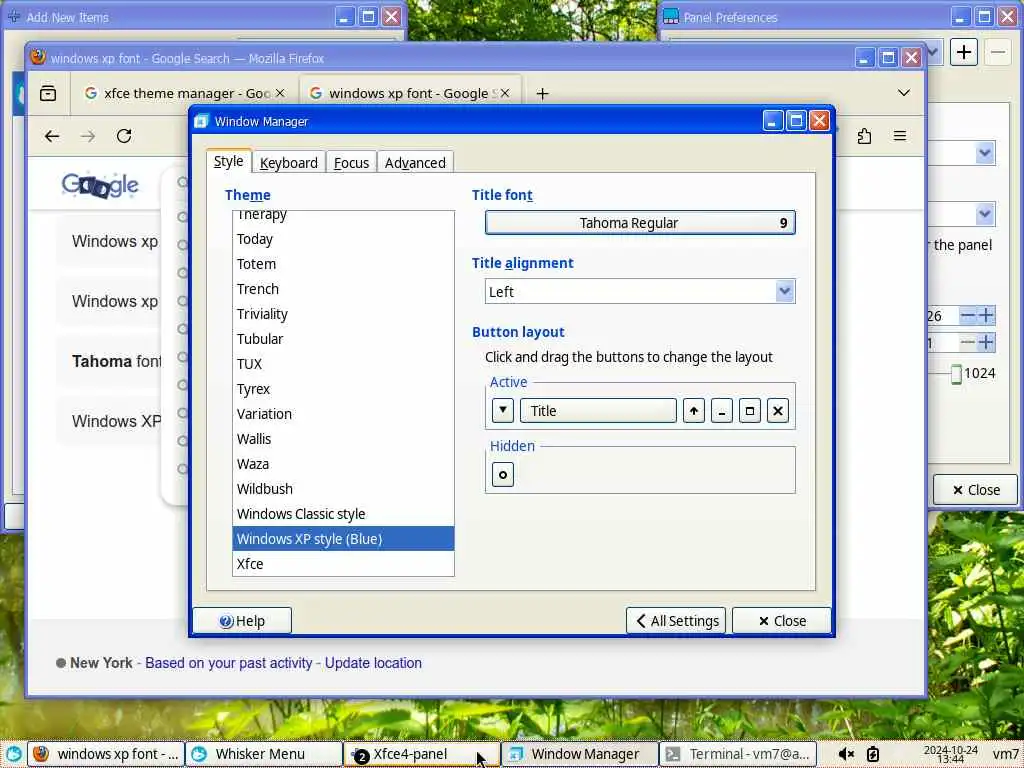Close the xfce theme manager tab
The width and height of the screenshot is (1024, 768).
[x=280, y=93]
